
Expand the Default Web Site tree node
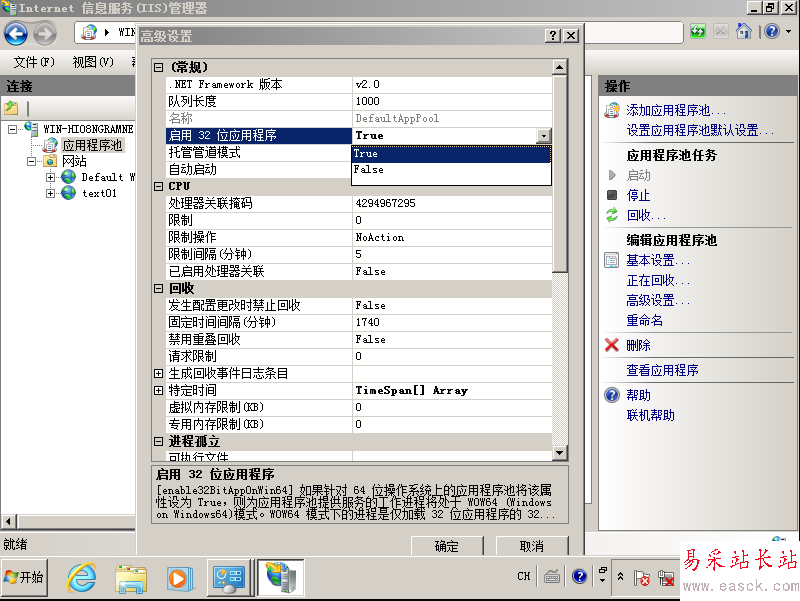[x=50, y=177]
